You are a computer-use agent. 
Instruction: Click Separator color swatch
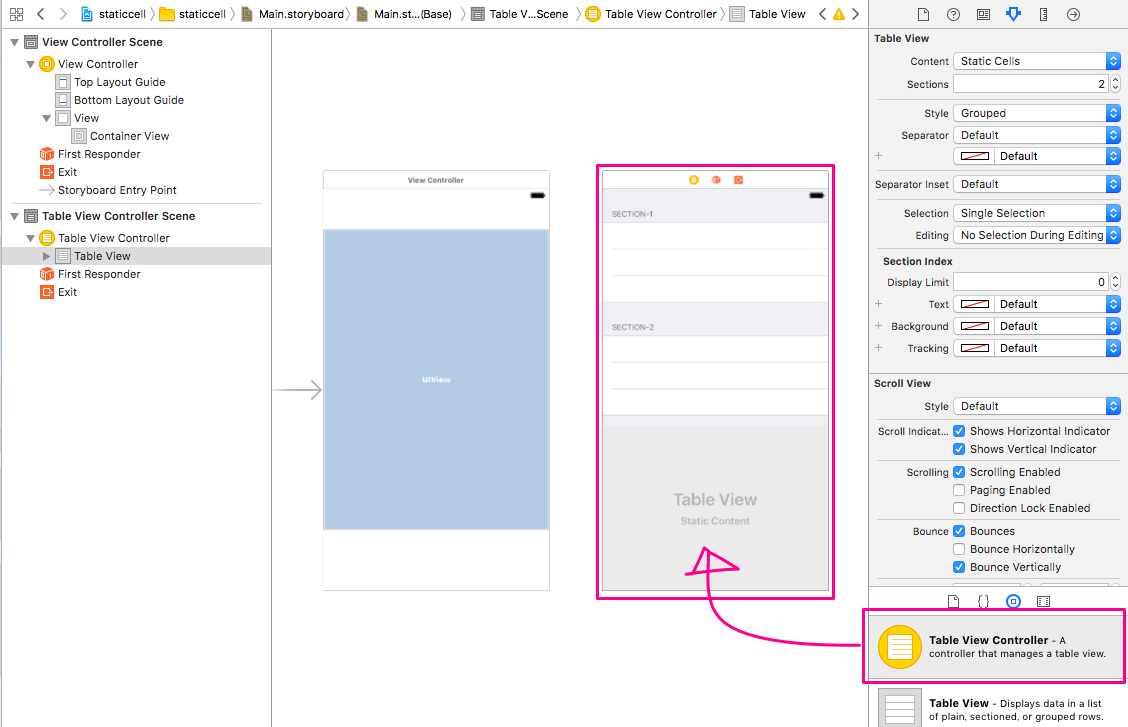975,156
